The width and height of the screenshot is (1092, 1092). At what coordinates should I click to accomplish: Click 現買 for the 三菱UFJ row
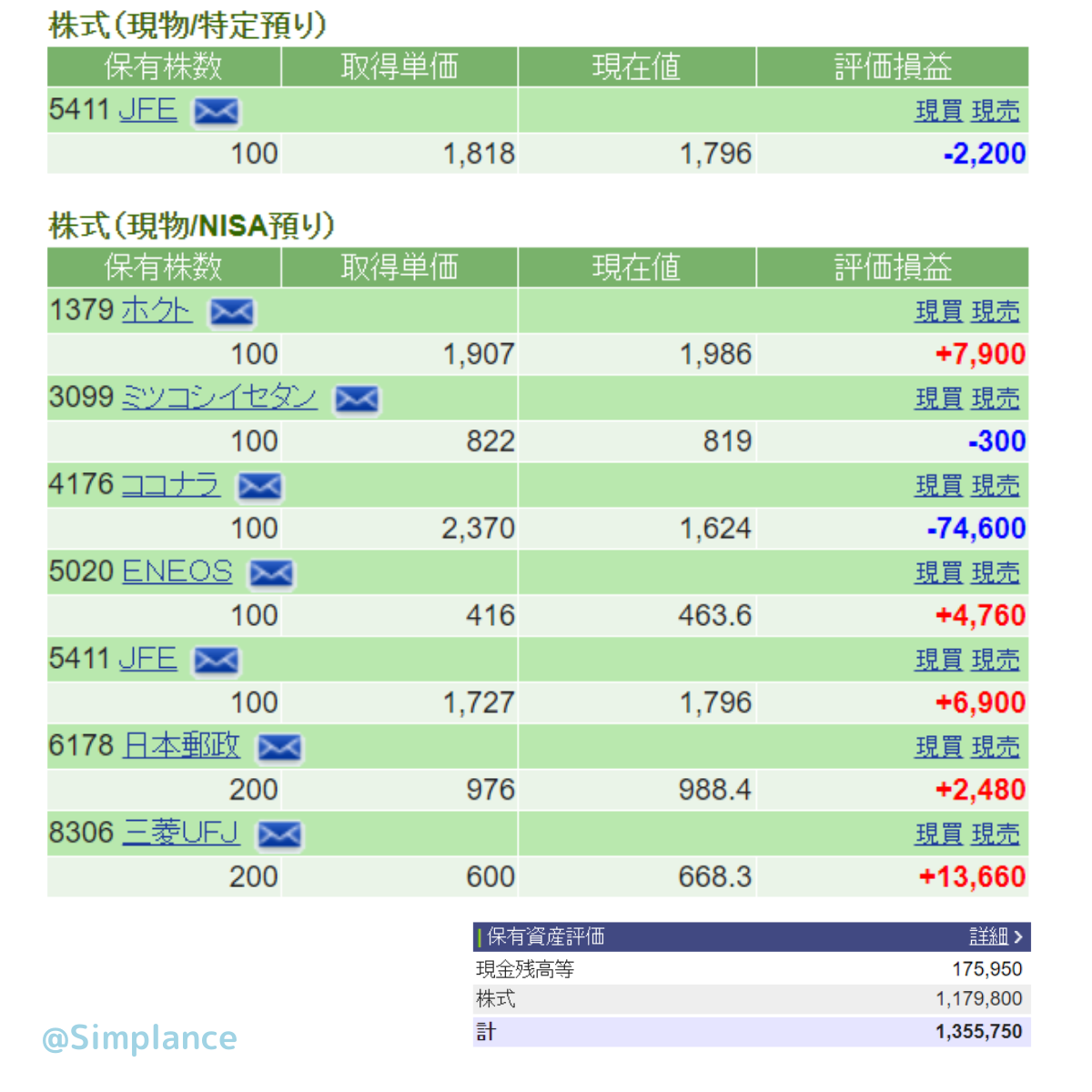pyautogui.click(x=938, y=834)
